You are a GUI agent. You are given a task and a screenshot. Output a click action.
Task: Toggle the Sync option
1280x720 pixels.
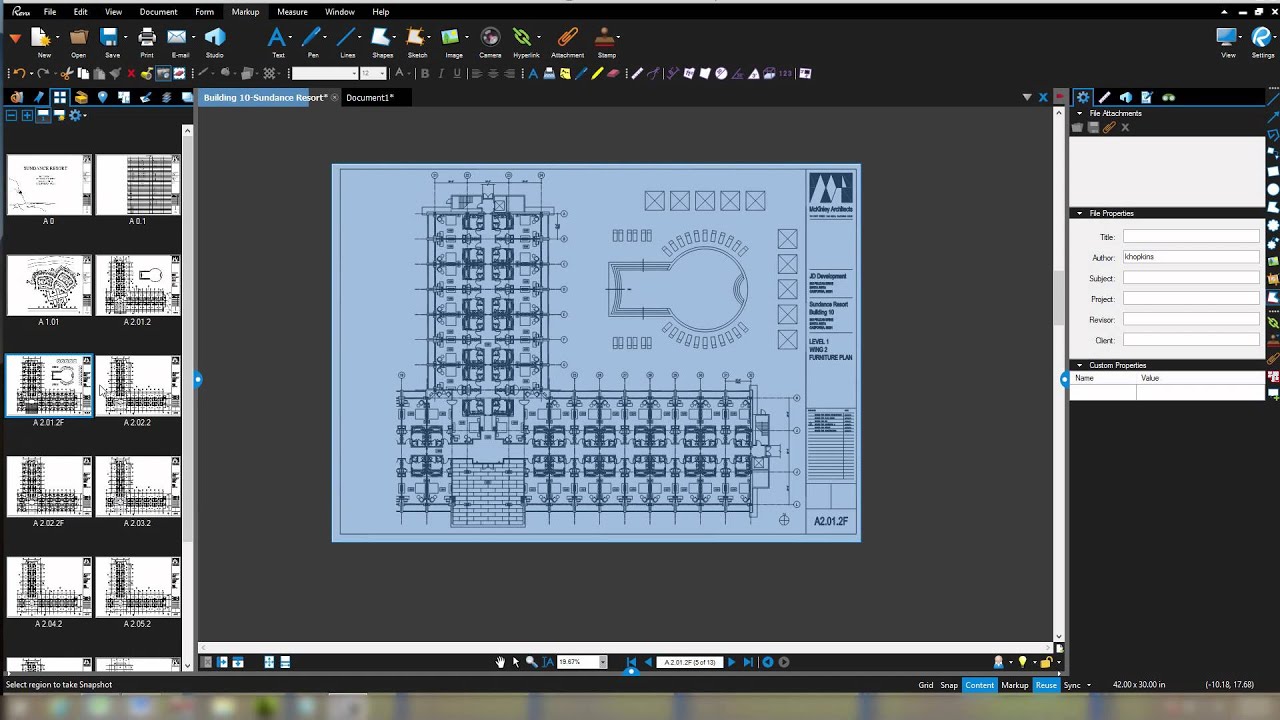[1072, 685]
